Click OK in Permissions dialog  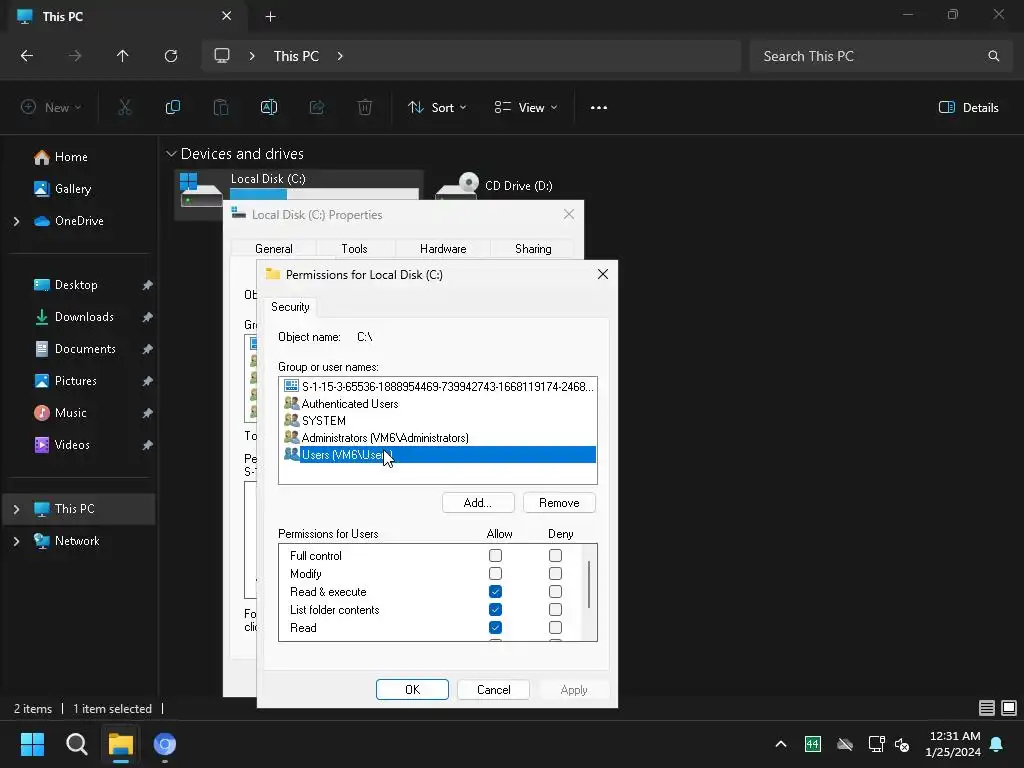pyautogui.click(x=412, y=690)
